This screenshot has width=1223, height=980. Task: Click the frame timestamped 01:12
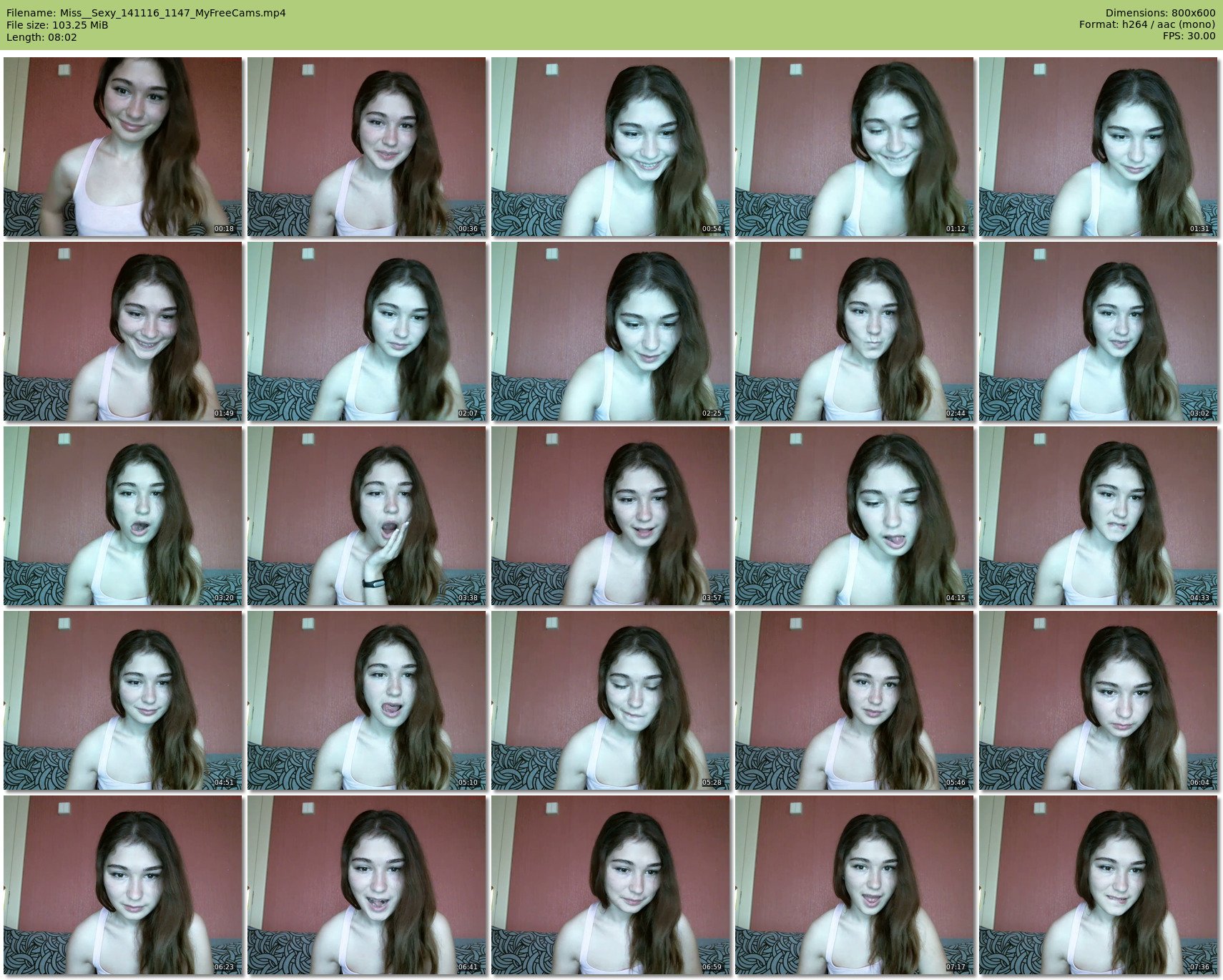pyautogui.click(x=854, y=147)
